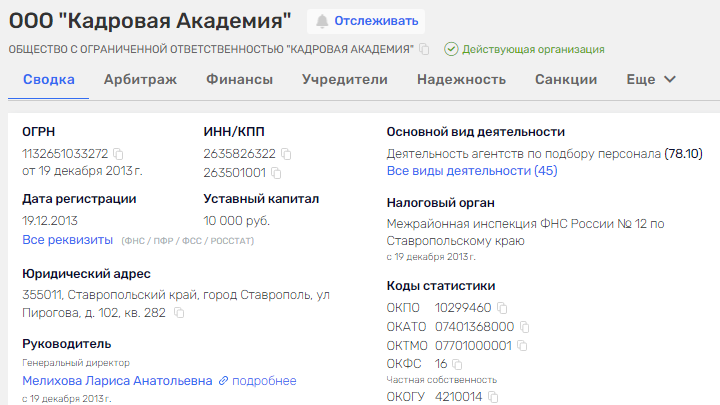Copy the OKOGU code 4210014
The width and height of the screenshot is (720, 405).
pyautogui.click(x=494, y=397)
